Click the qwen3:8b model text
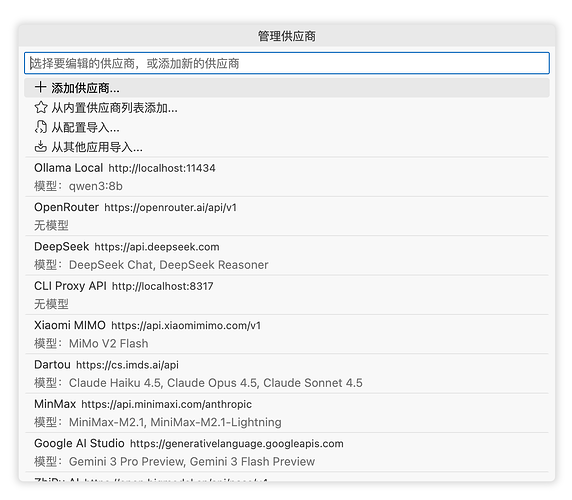Image resolution: width=572 pixels, height=500 pixels. 96,186
